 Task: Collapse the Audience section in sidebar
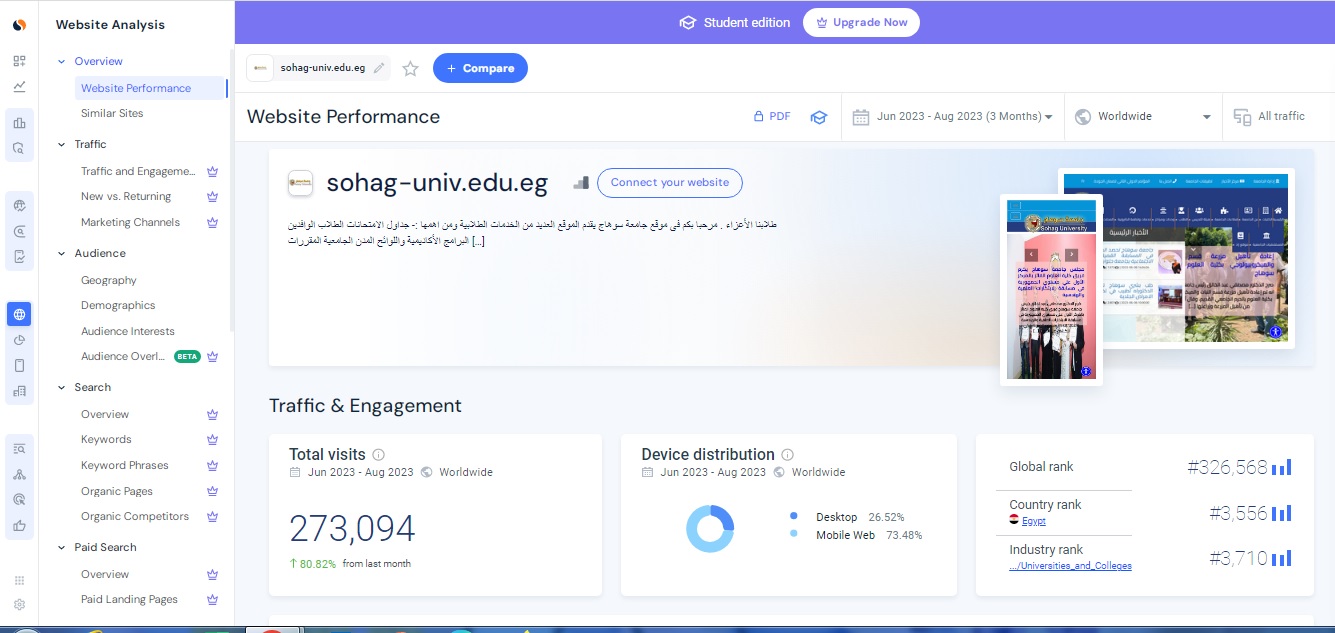[61, 254]
